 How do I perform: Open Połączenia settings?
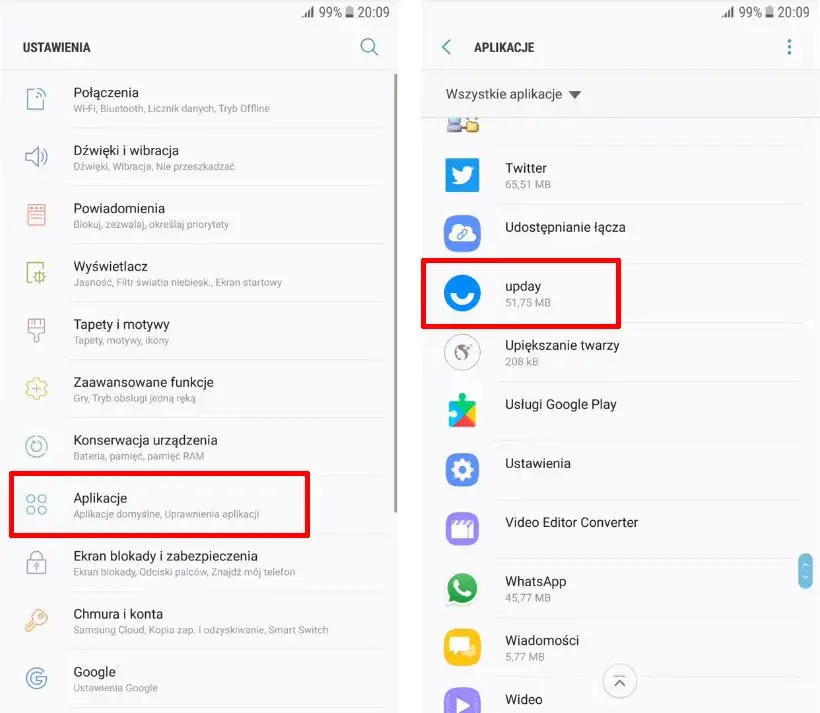pyautogui.click(x=199, y=99)
